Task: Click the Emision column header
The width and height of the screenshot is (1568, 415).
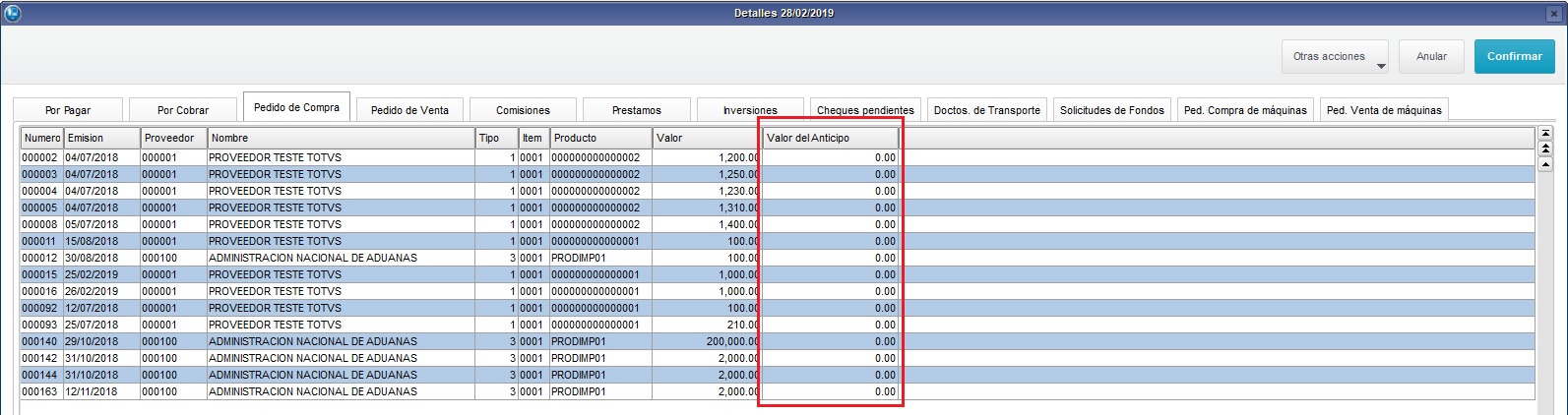Action: pos(102,138)
